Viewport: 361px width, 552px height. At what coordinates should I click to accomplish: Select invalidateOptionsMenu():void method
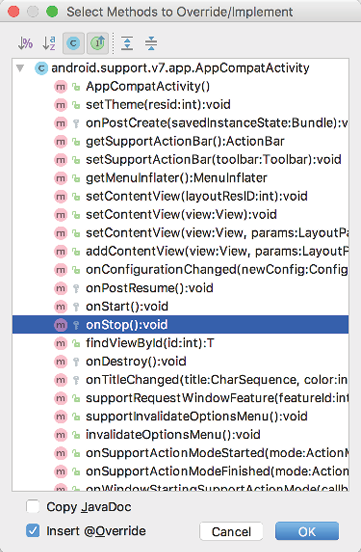click(180, 434)
